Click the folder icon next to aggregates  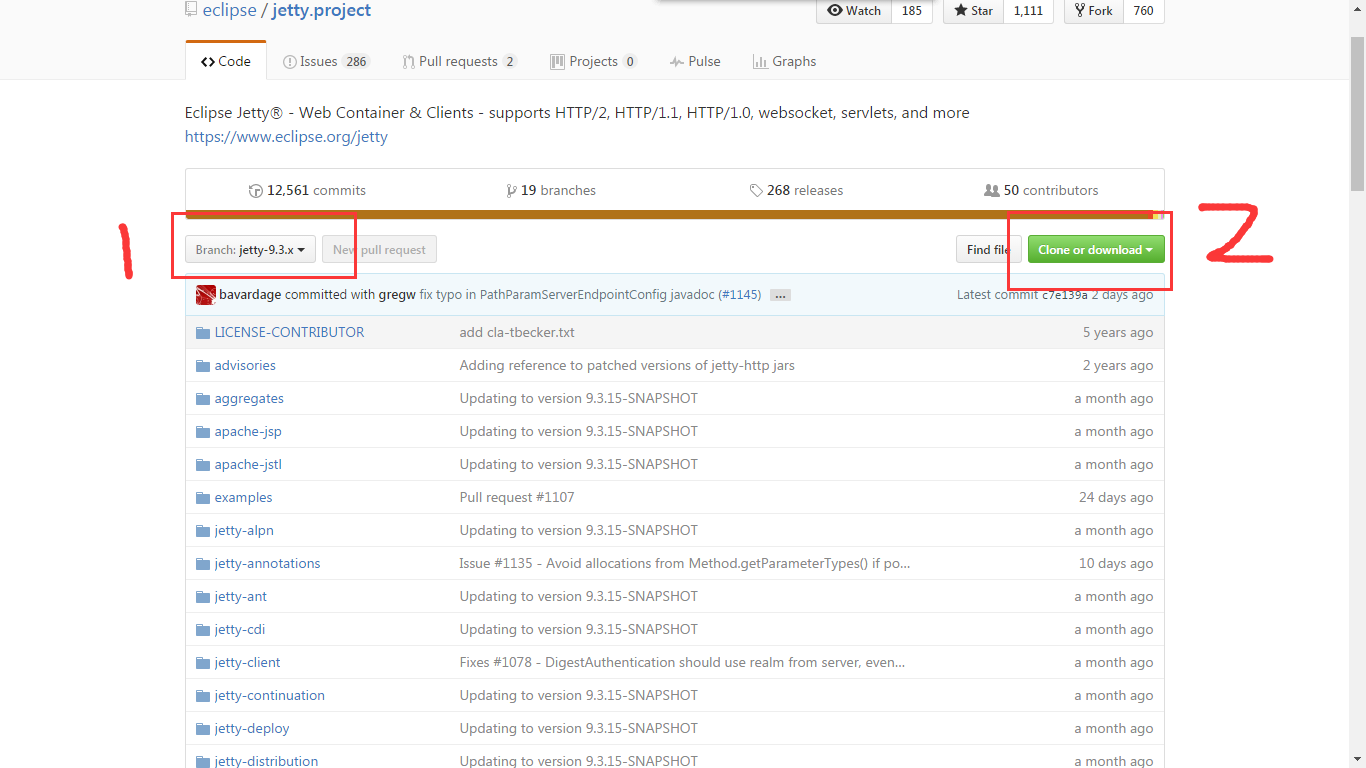pos(203,399)
